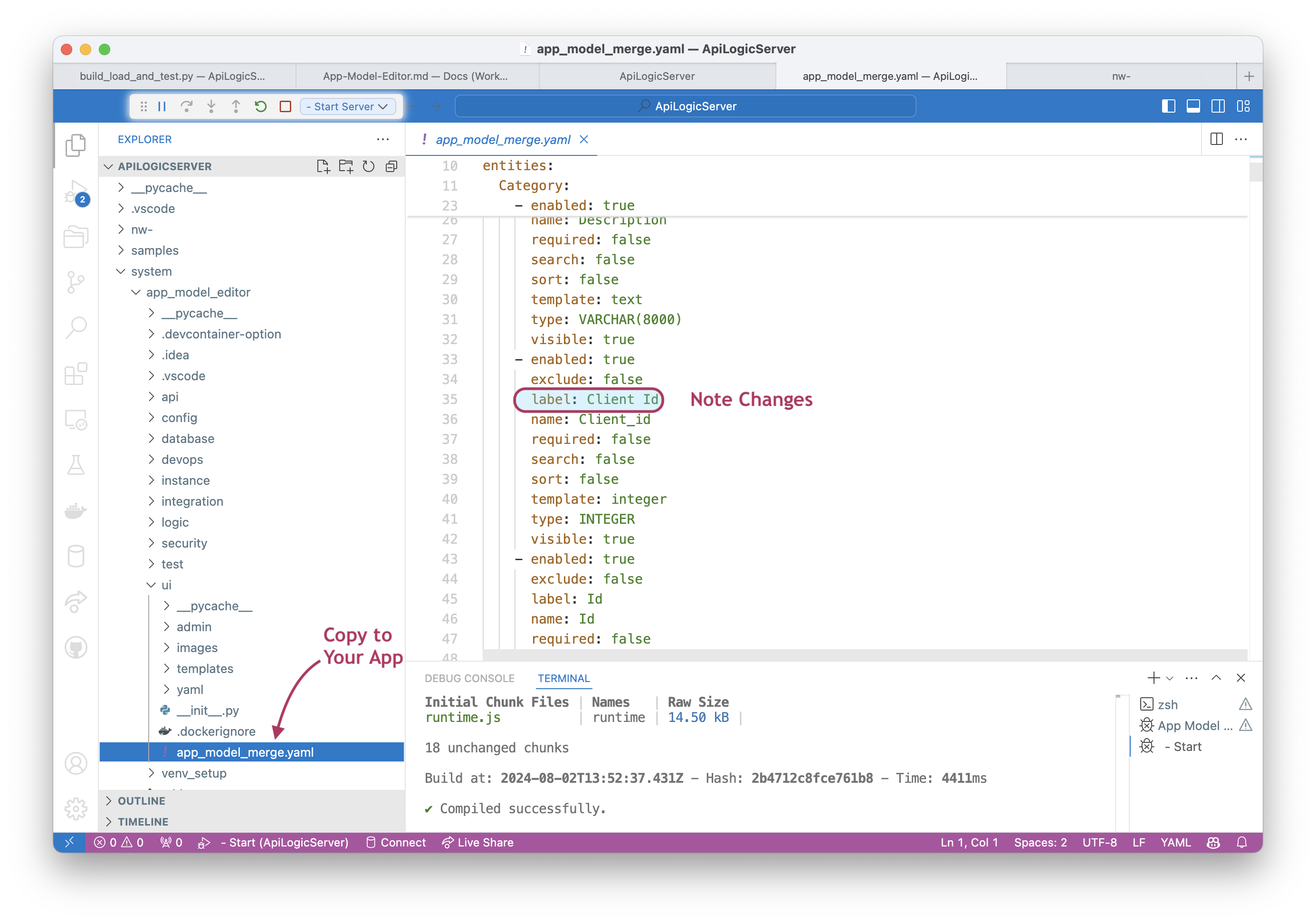The width and height of the screenshot is (1316, 923).
Task: Open the Live Share arrow icon in activity bar
Action: [76, 602]
